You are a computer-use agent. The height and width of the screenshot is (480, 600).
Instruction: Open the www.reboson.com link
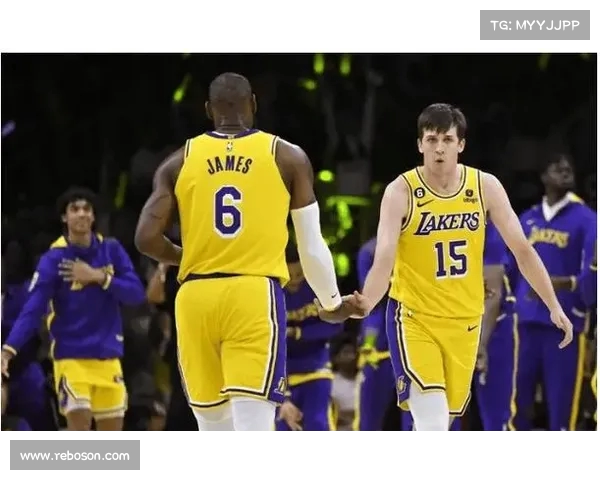tap(75, 455)
